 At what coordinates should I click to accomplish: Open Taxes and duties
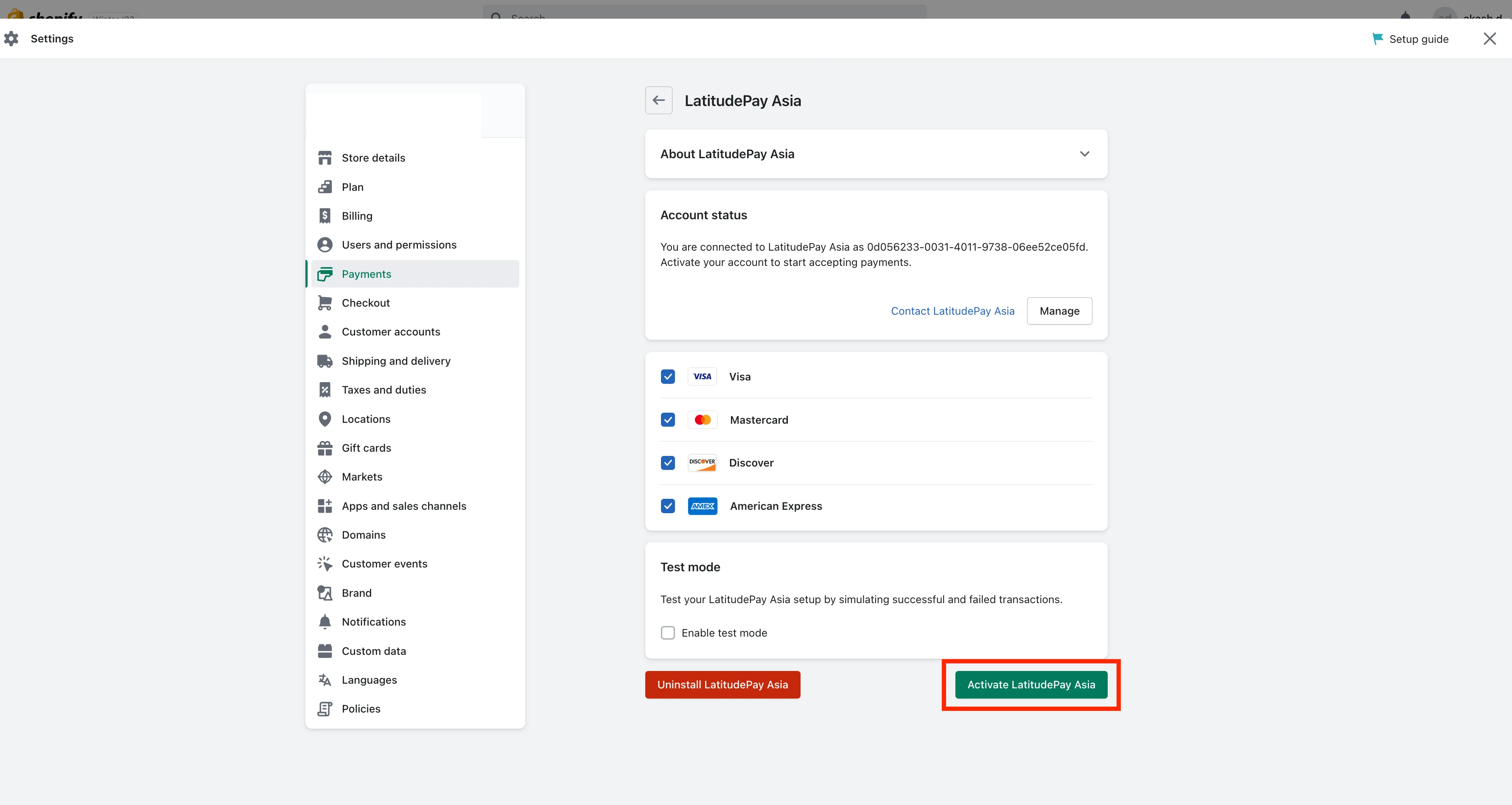coord(415,390)
